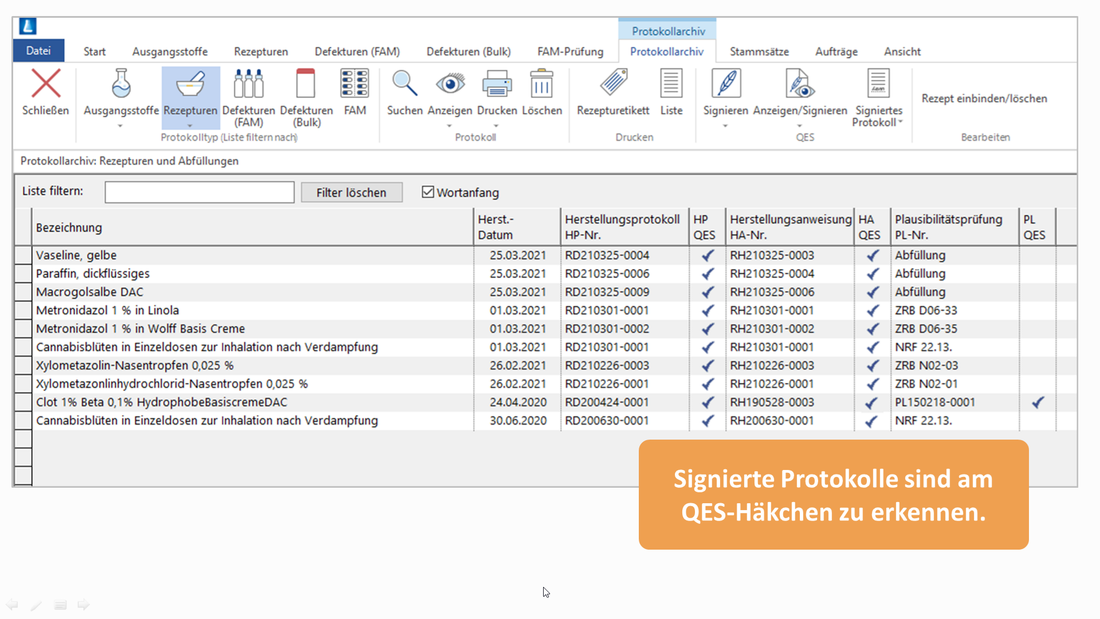The image size is (1100, 619).
Task: Click the Schließen red X icon
Action: [x=45, y=85]
